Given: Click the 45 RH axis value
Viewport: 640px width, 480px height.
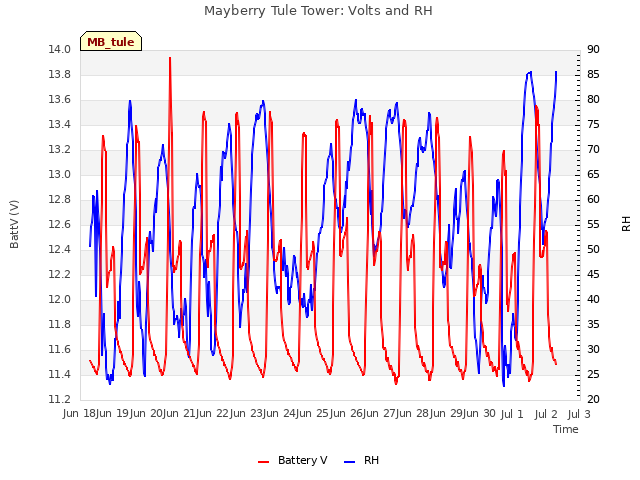Looking at the screenshot, I should click(x=593, y=274).
